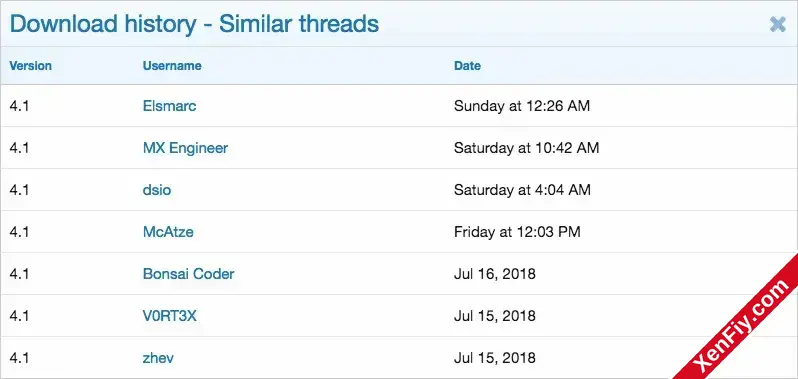Click the Download history overlay title
Viewport: 798px width, 379px height.
[x=194, y=24]
